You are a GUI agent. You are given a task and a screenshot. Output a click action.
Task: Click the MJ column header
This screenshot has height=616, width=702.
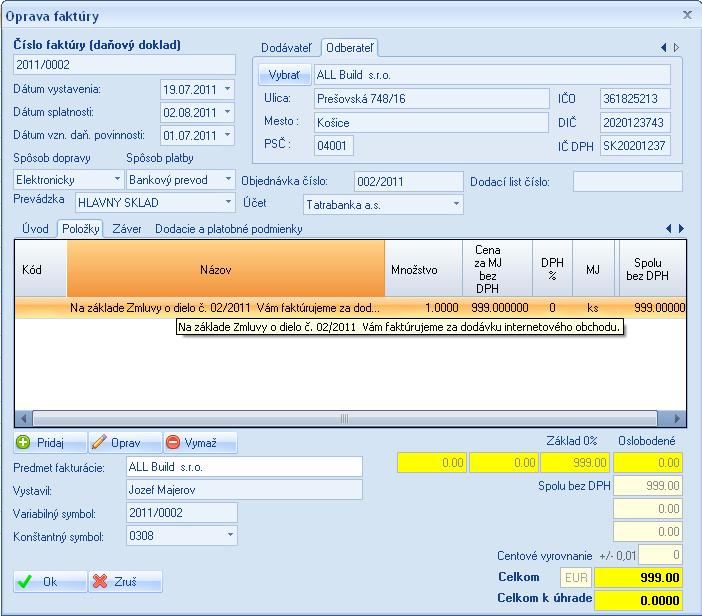point(593,269)
